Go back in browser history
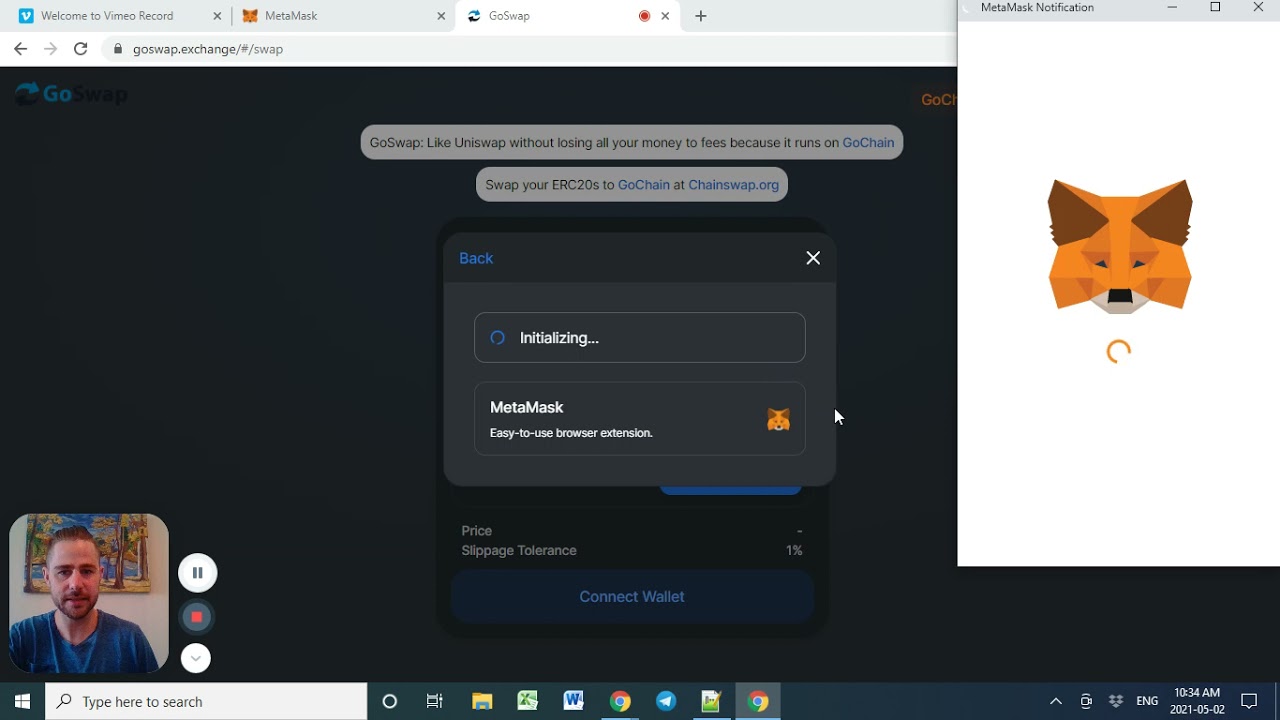Viewport: 1280px width, 720px height. (20, 49)
